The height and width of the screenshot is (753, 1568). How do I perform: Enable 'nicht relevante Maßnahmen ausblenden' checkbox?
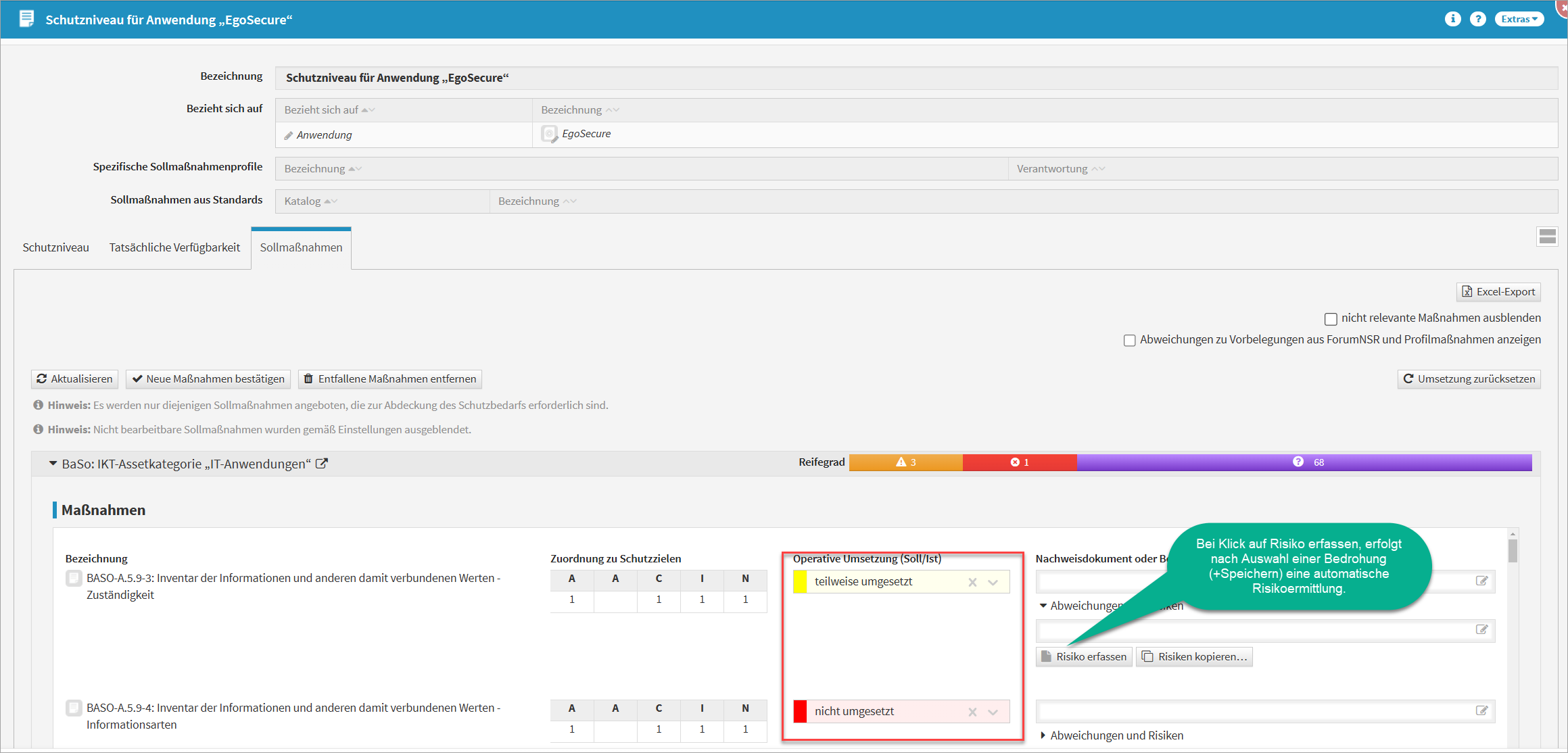pyautogui.click(x=1331, y=318)
